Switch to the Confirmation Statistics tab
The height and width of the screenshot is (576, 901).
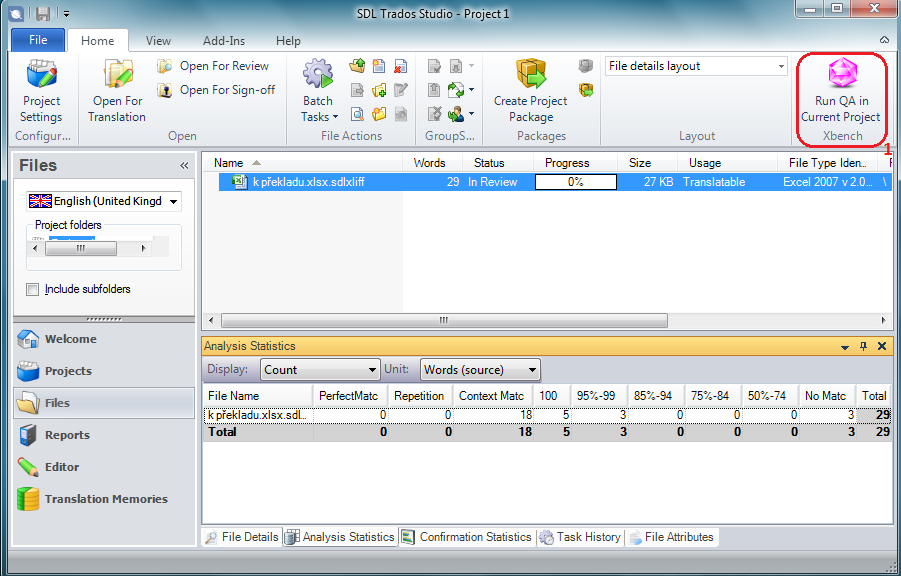point(467,537)
